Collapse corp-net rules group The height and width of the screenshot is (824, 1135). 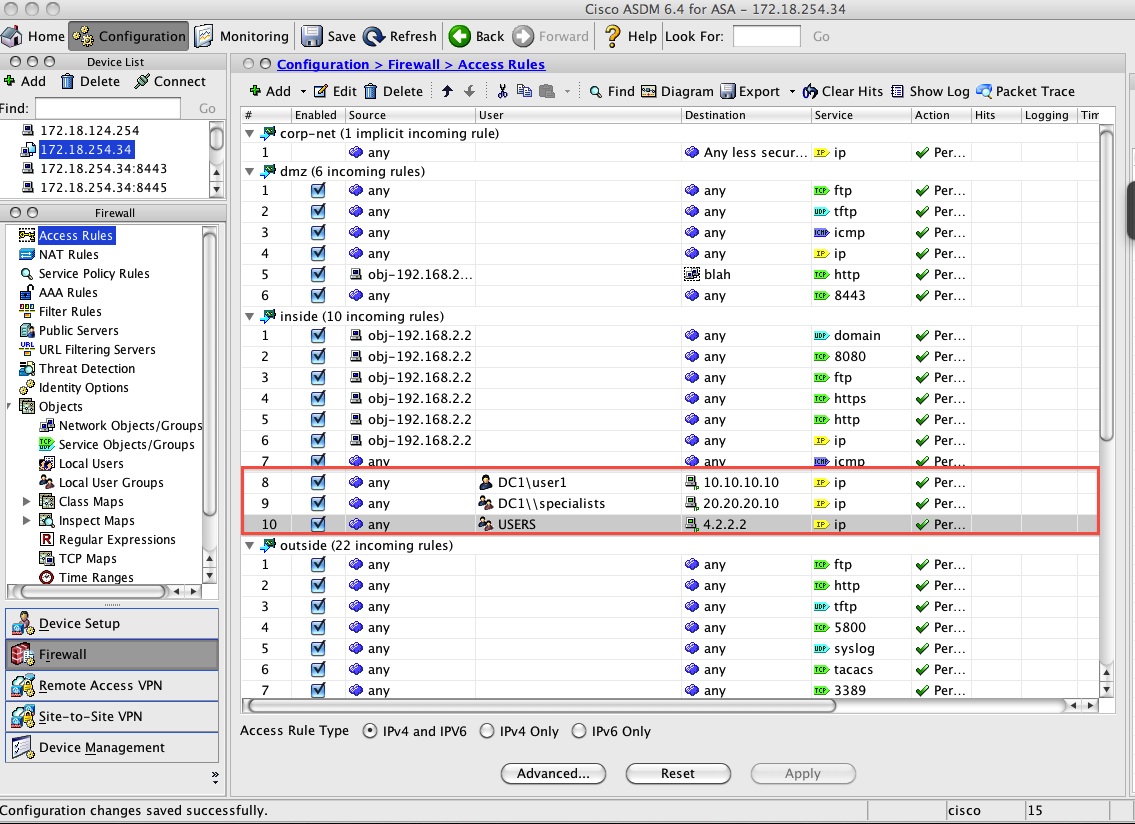coord(250,133)
